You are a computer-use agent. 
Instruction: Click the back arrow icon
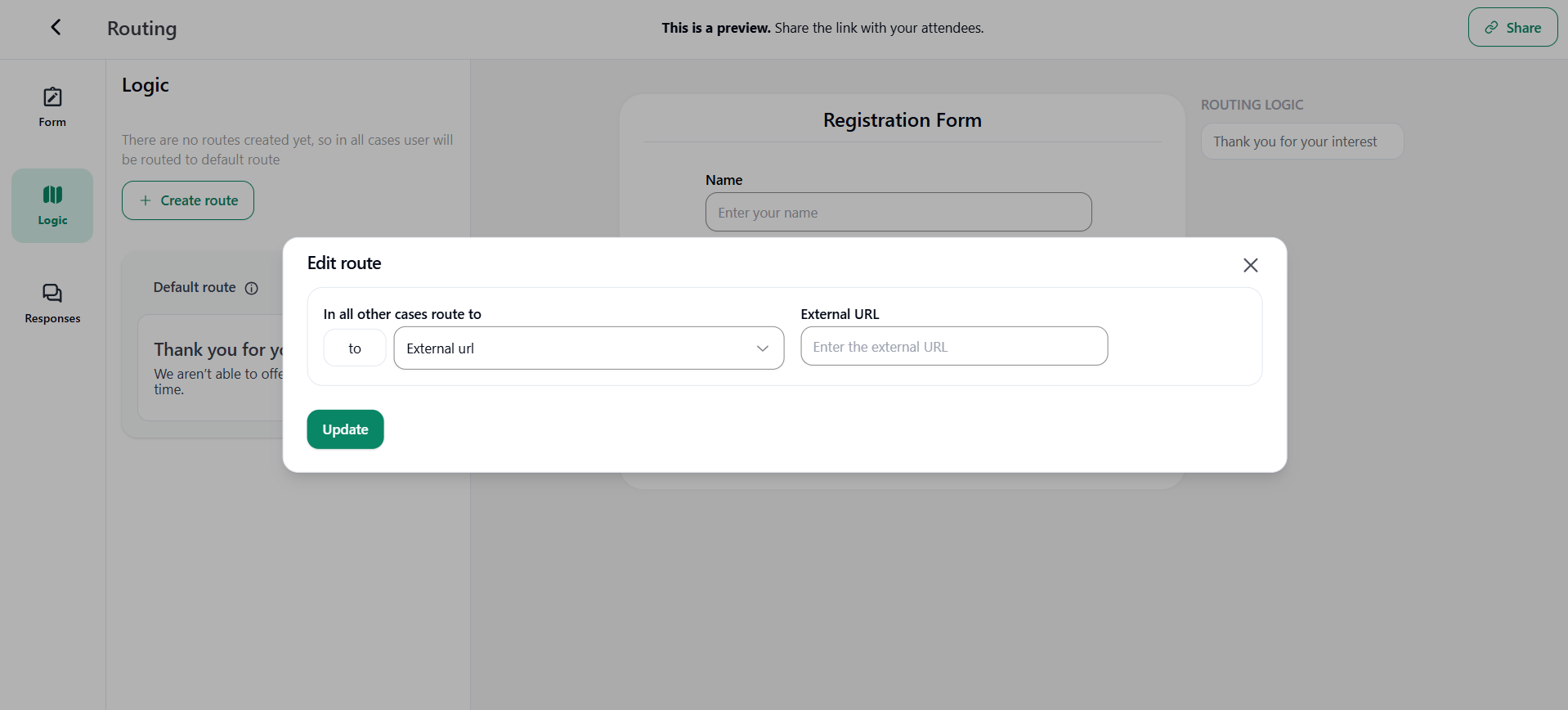click(x=56, y=28)
